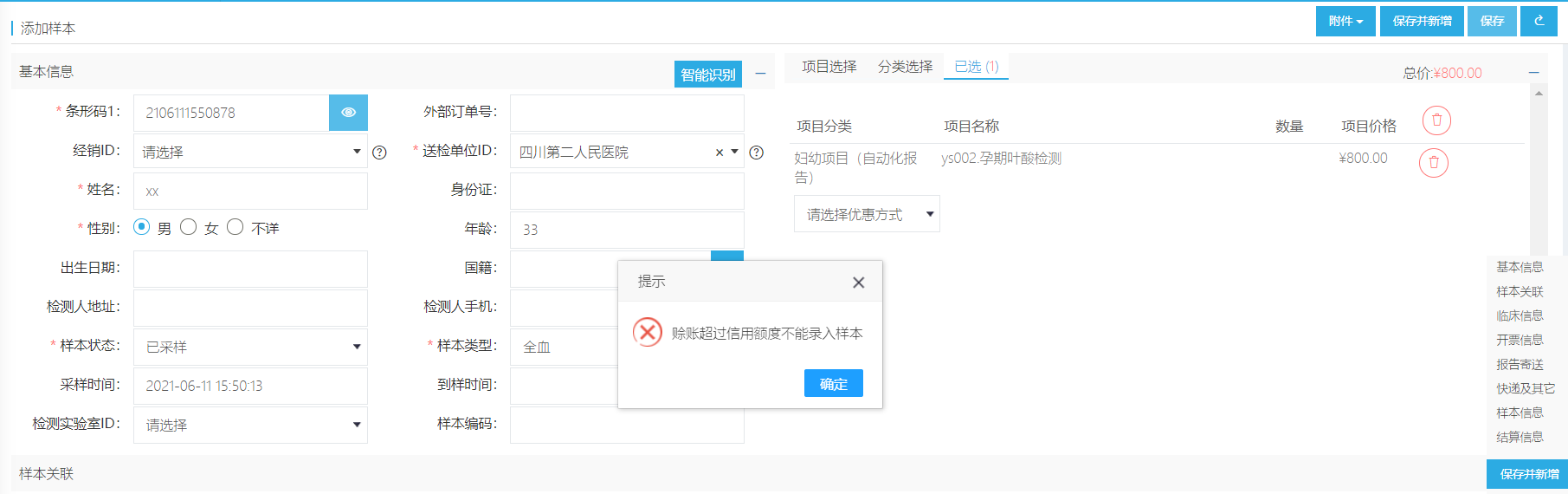This screenshot has width=1568, height=494.
Task: Click the 总价:¥800.00 total text
Action: (x=1442, y=73)
